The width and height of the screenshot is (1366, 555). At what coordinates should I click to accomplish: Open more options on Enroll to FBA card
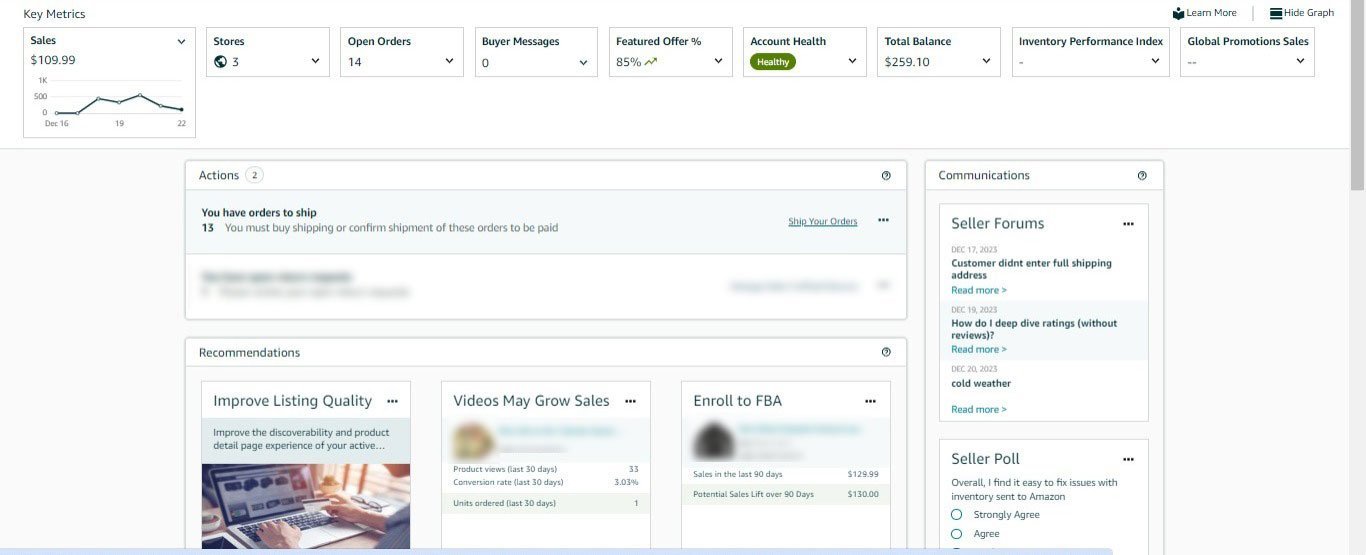point(870,401)
